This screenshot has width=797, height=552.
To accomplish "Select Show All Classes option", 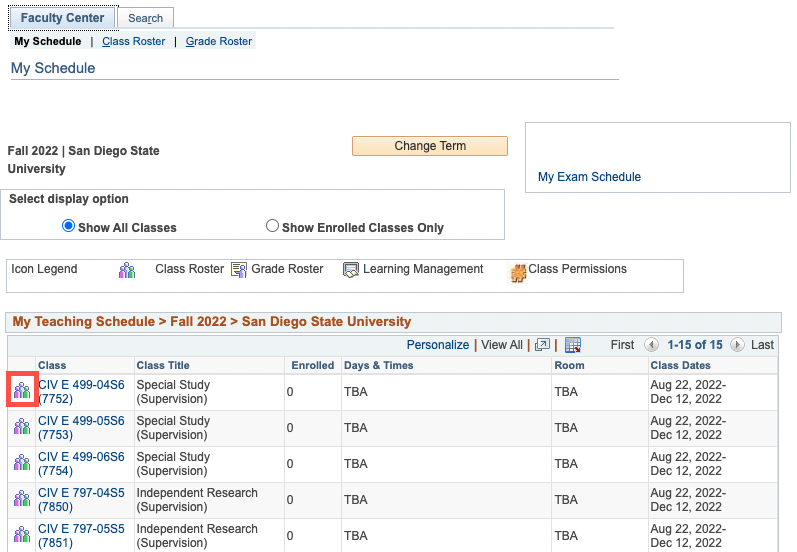I will (68, 226).
